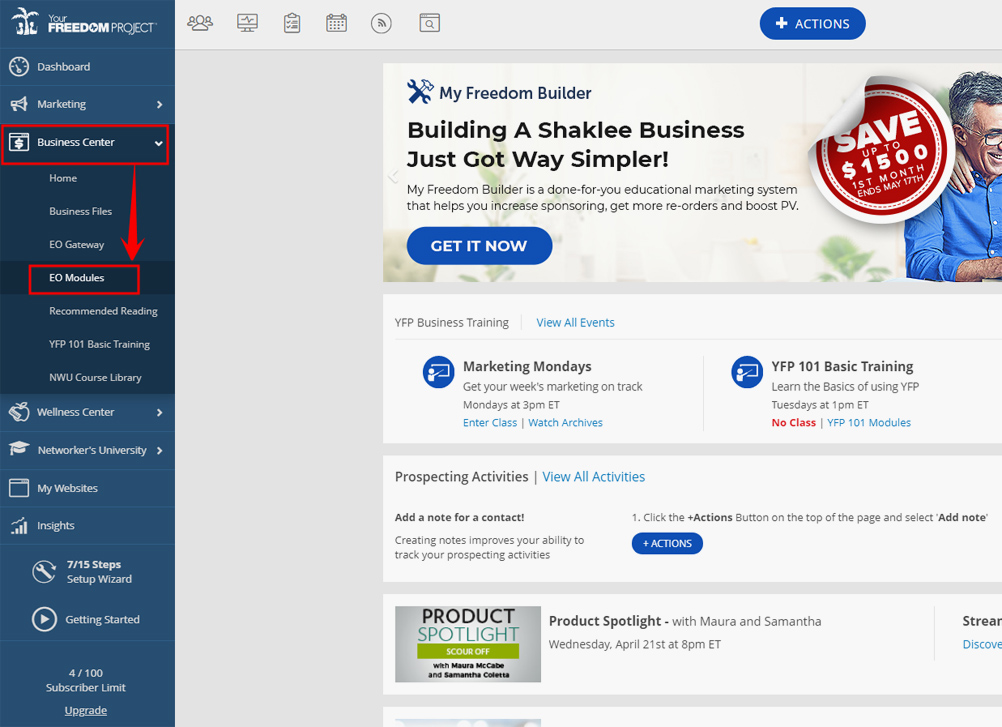Open the calendar icon in top toolbar
The image size is (1002, 727).
[x=336, y=24]
